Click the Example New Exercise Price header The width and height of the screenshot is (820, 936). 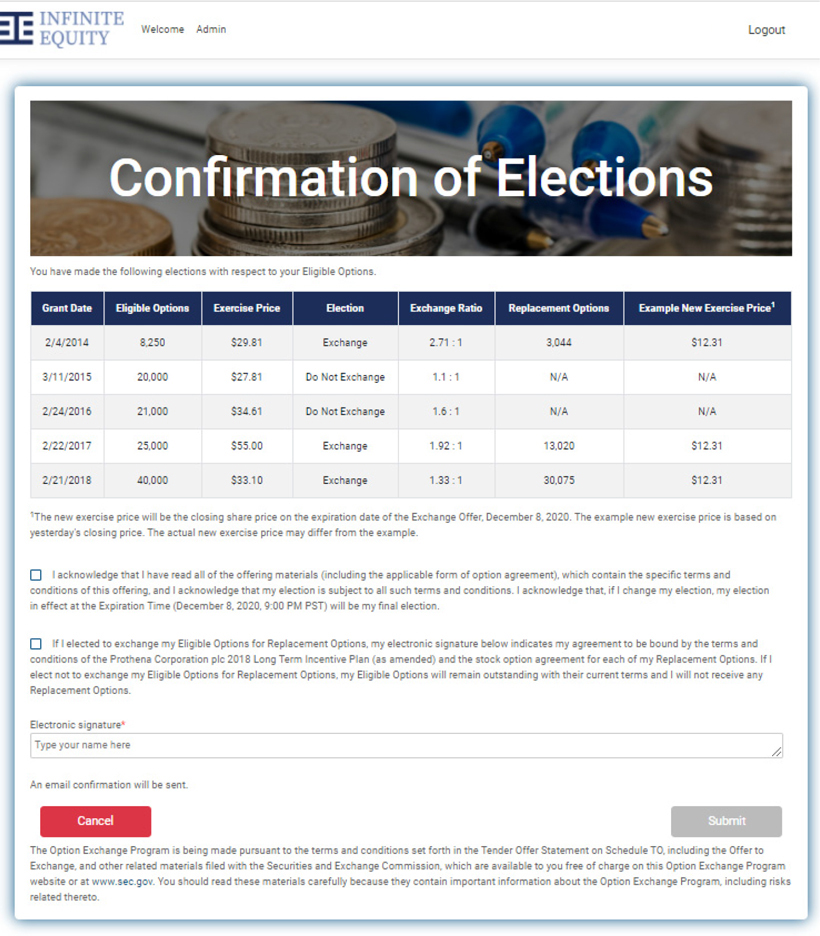click(x=707, y=308)
